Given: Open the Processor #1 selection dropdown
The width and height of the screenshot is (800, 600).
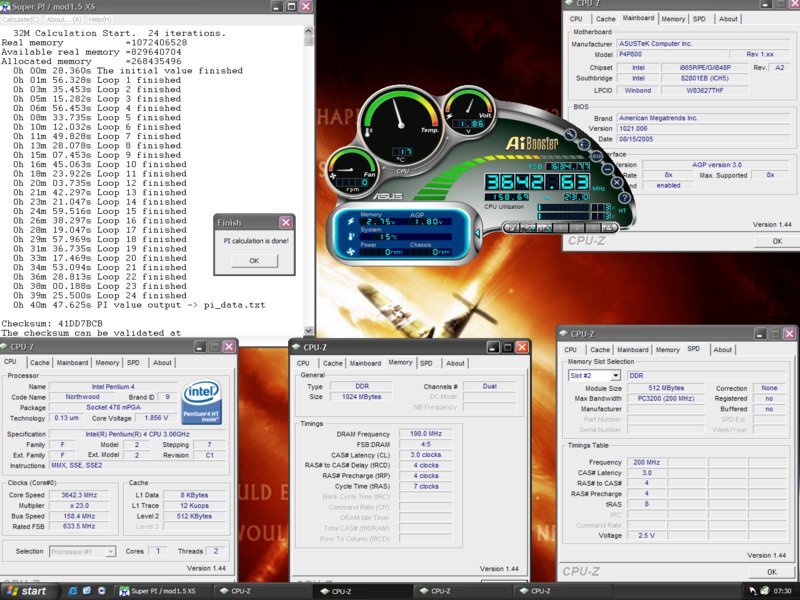Looking at the screenshot, I should click(110, 552).
